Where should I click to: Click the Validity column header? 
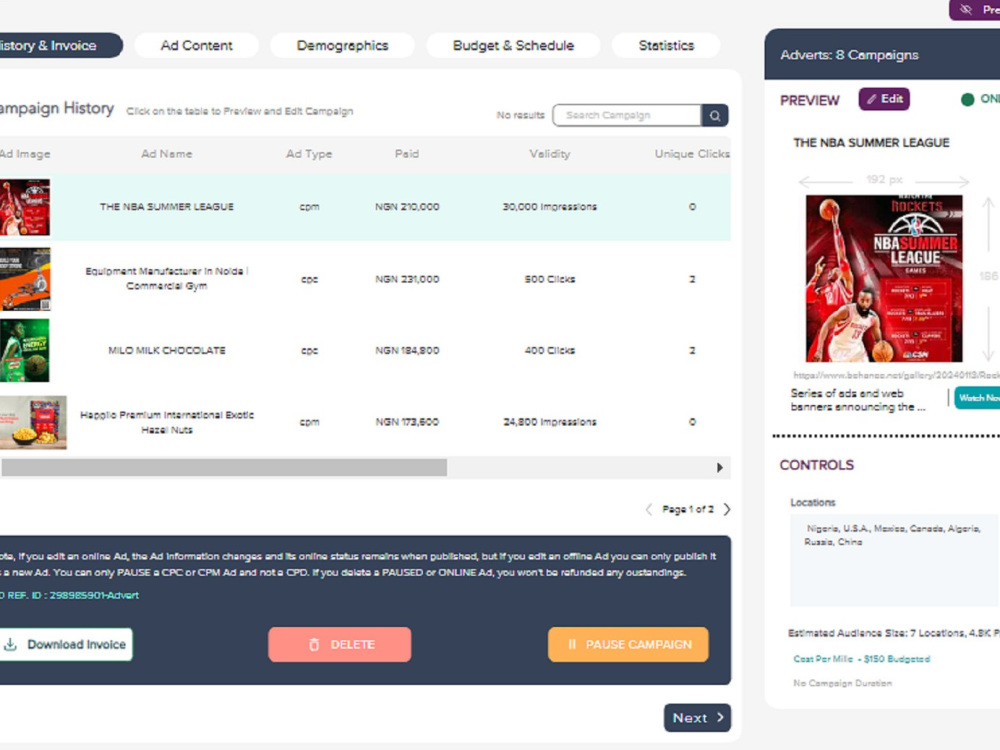(550, 154)
